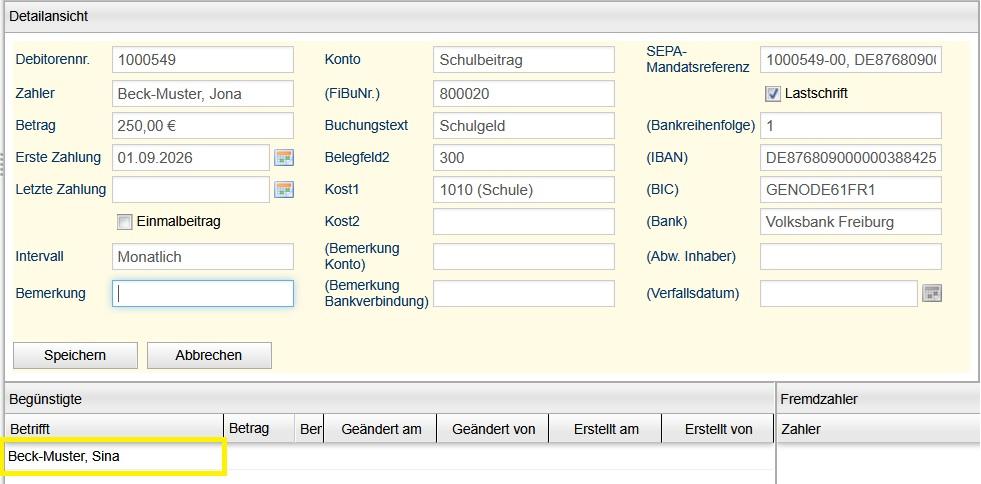Click the Konto field Schulbeitrag
This screenshot has height=484, width=981.
pyautogui.click(x=524, y=60)
